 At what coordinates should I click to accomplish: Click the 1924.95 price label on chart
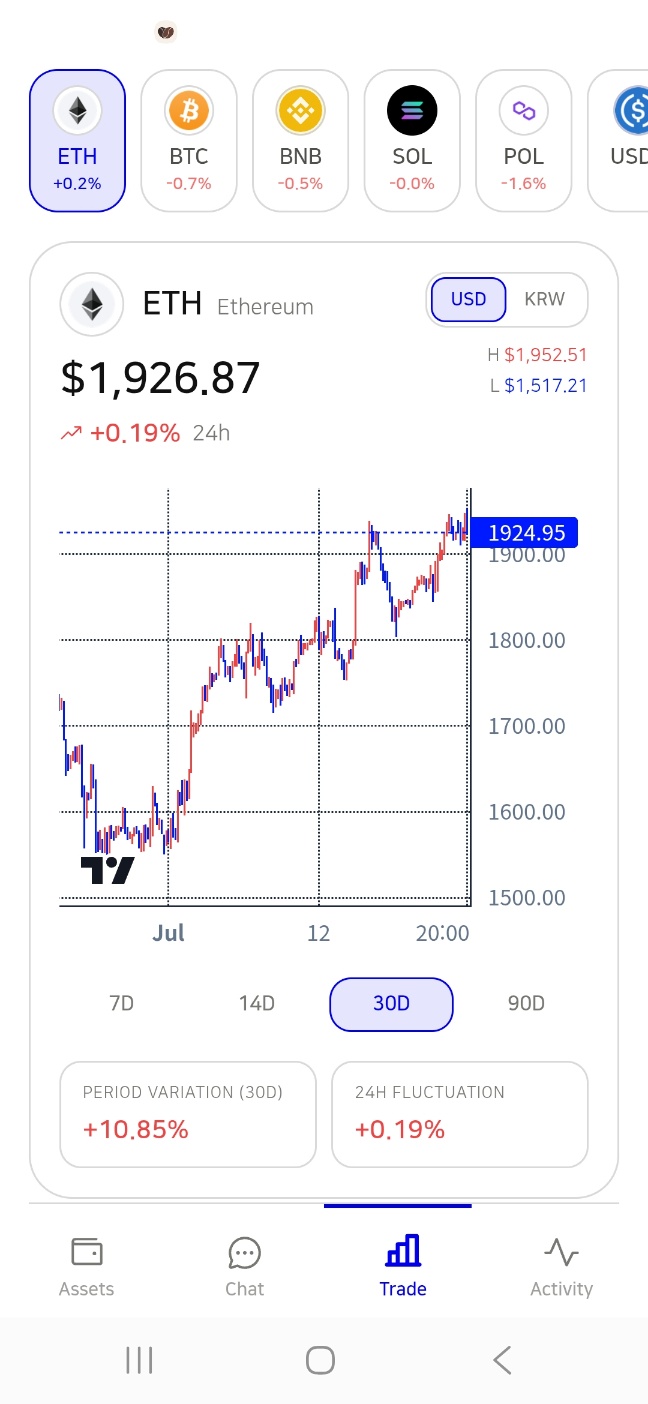click(x=526, y=533)
